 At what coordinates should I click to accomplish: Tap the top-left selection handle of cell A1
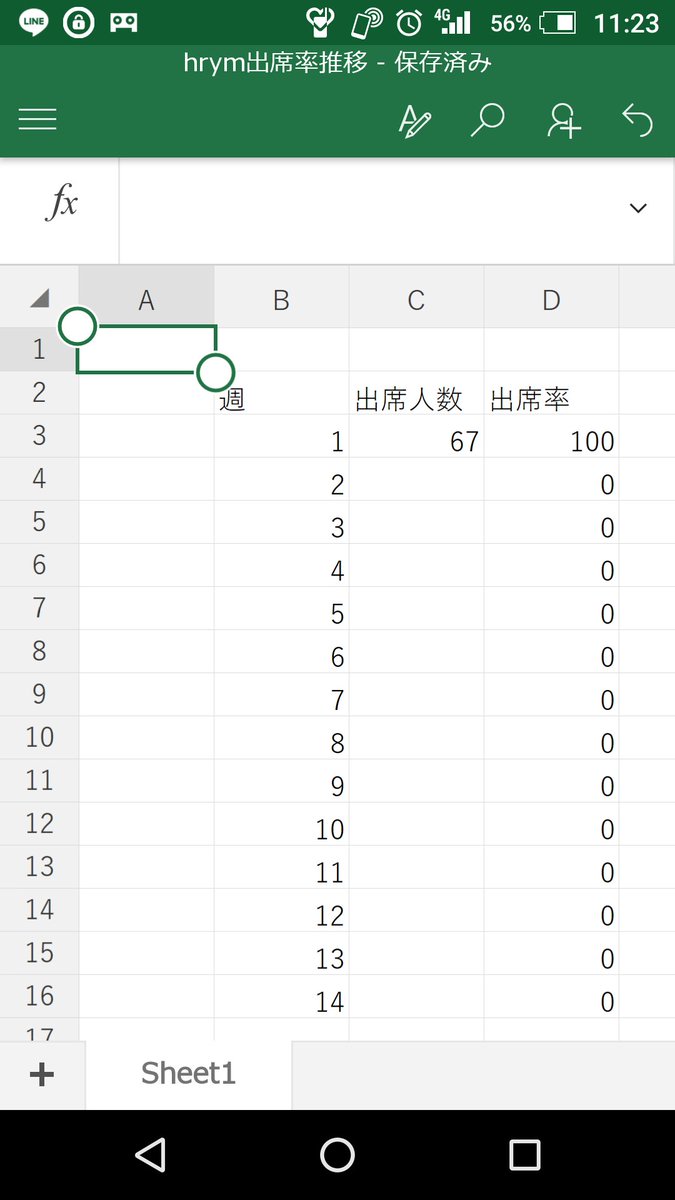(x=78, y=325)
